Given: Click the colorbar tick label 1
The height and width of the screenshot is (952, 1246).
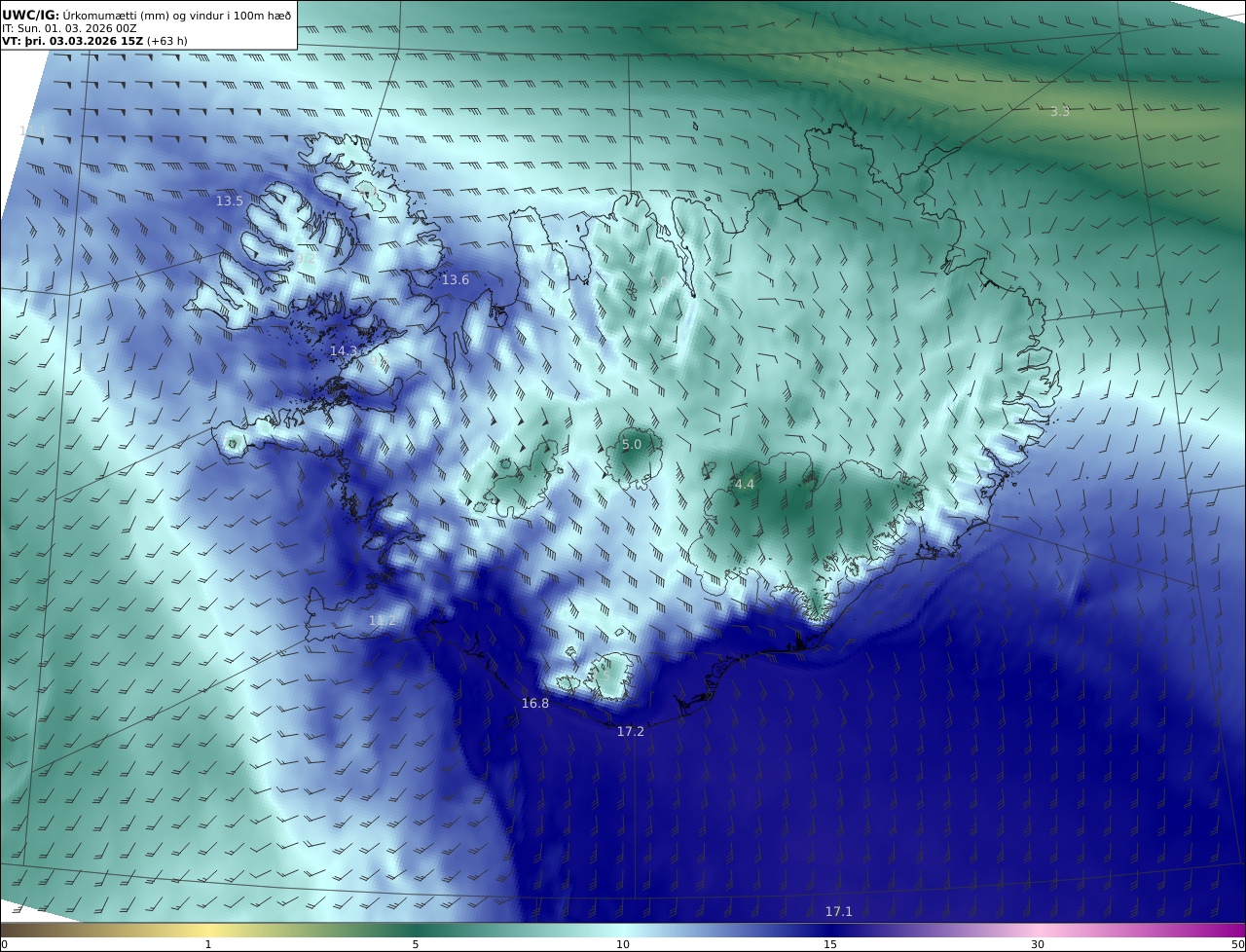Looking at the screenshot, I should (208, 944).
